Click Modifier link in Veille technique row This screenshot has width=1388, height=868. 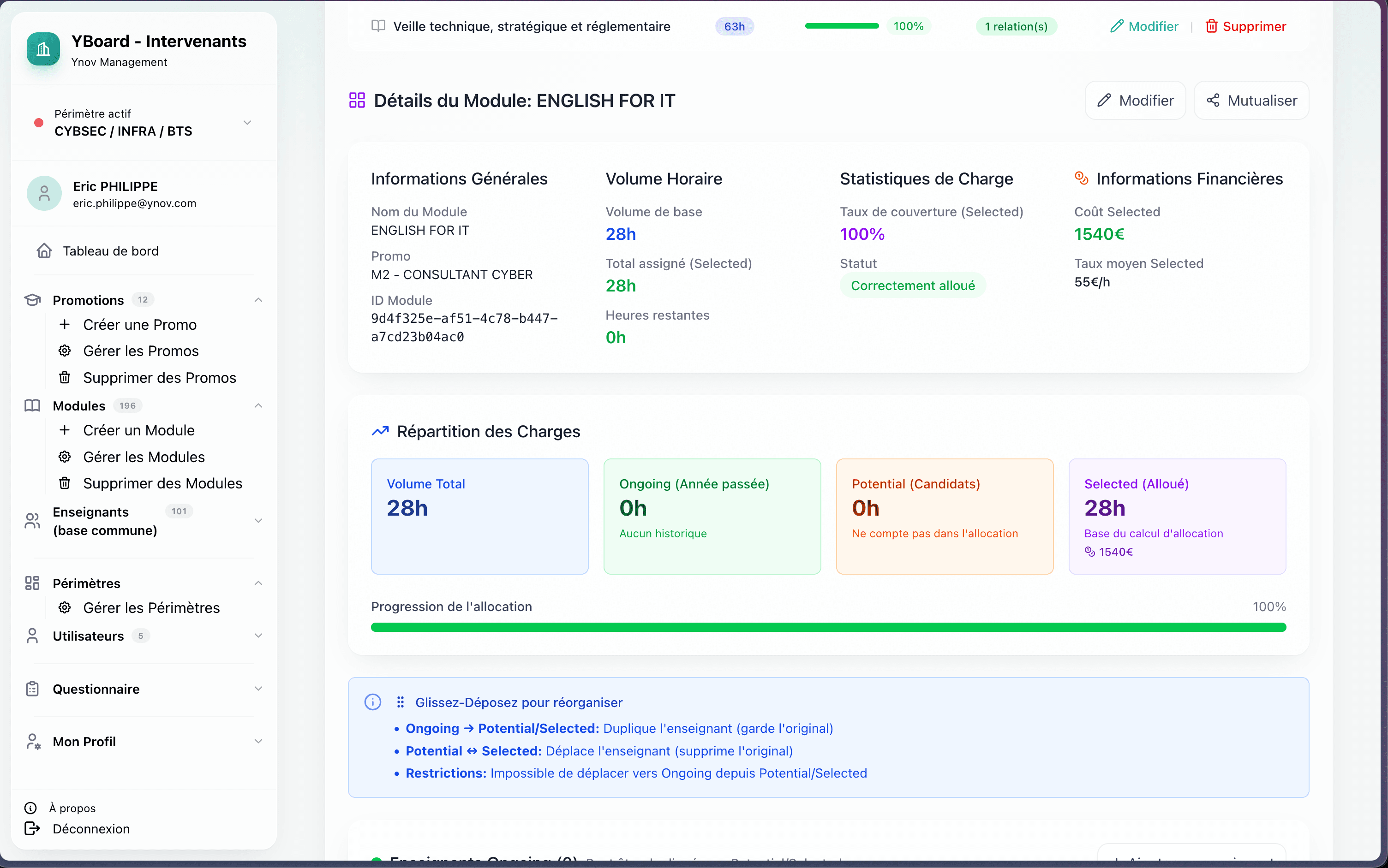coord(1144,26)
